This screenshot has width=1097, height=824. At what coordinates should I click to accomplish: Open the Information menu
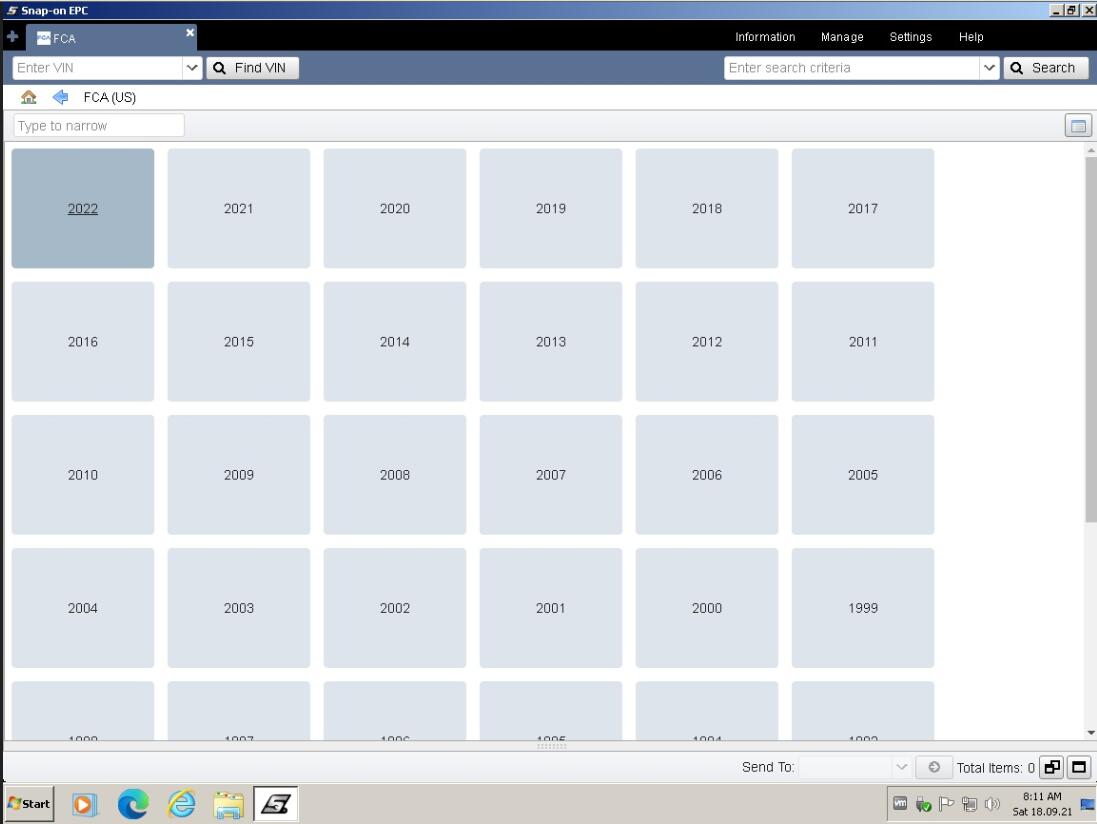click(x=765, y=37)
